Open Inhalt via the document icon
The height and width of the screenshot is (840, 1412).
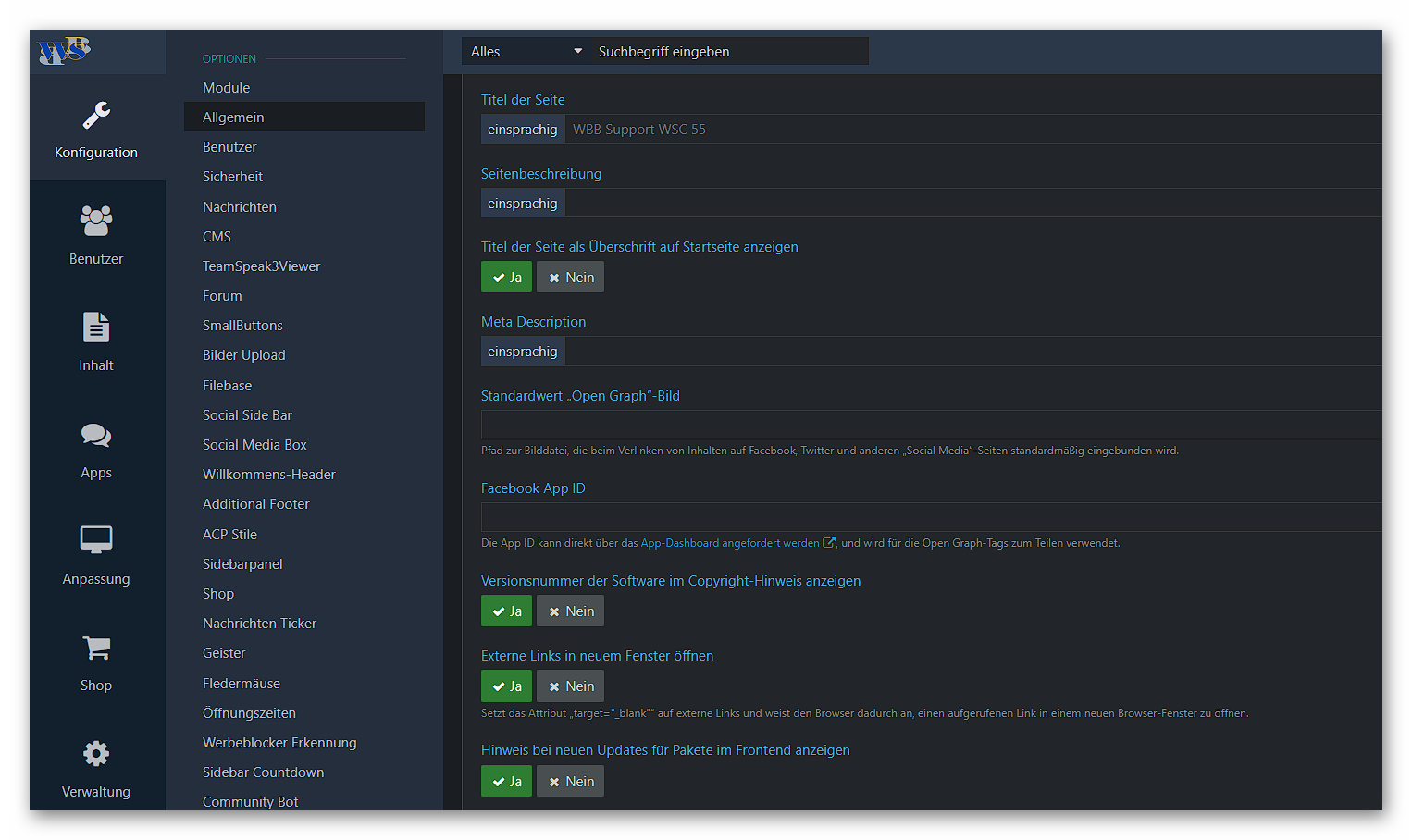pos(96,328)
